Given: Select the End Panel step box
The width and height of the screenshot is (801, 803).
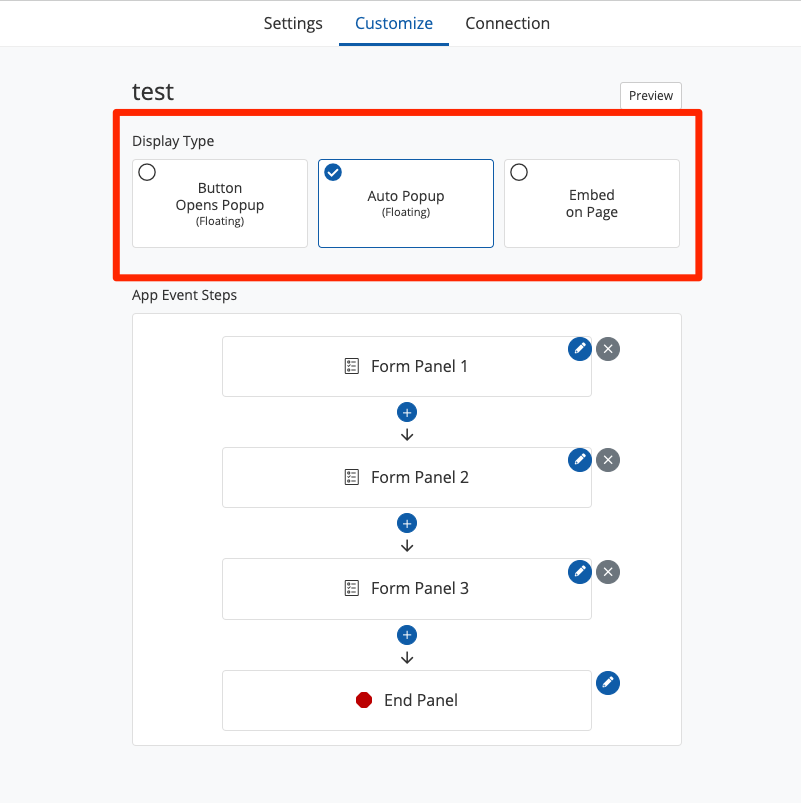Looking at the screenshot, I should [x=406, y=700].
